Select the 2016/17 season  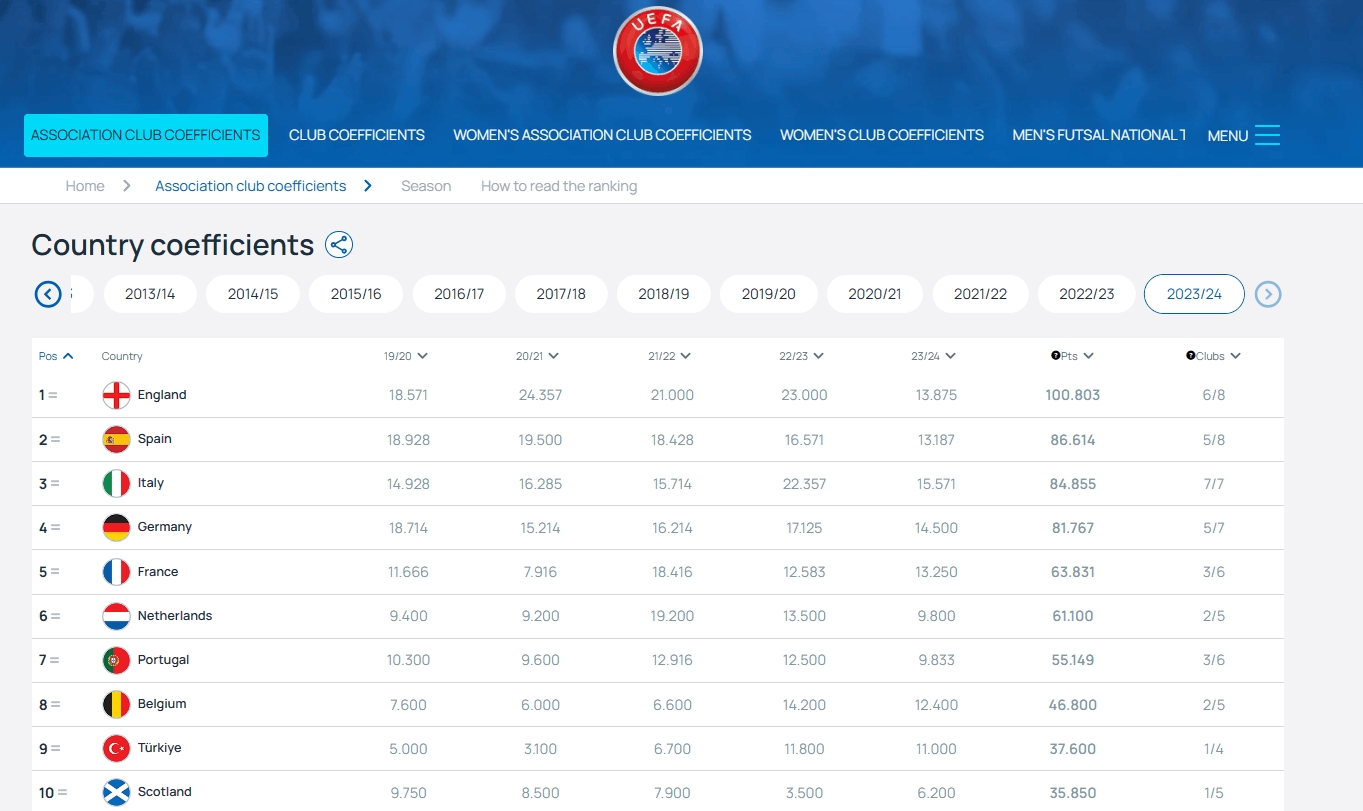(x=459, y=294)
